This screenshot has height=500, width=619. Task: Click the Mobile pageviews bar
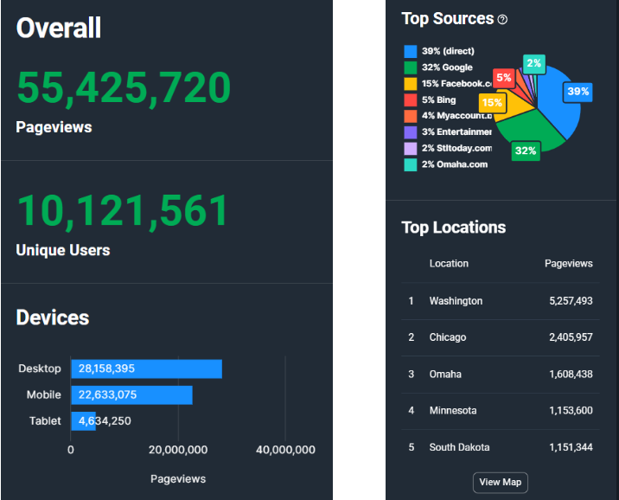point(131,395)
